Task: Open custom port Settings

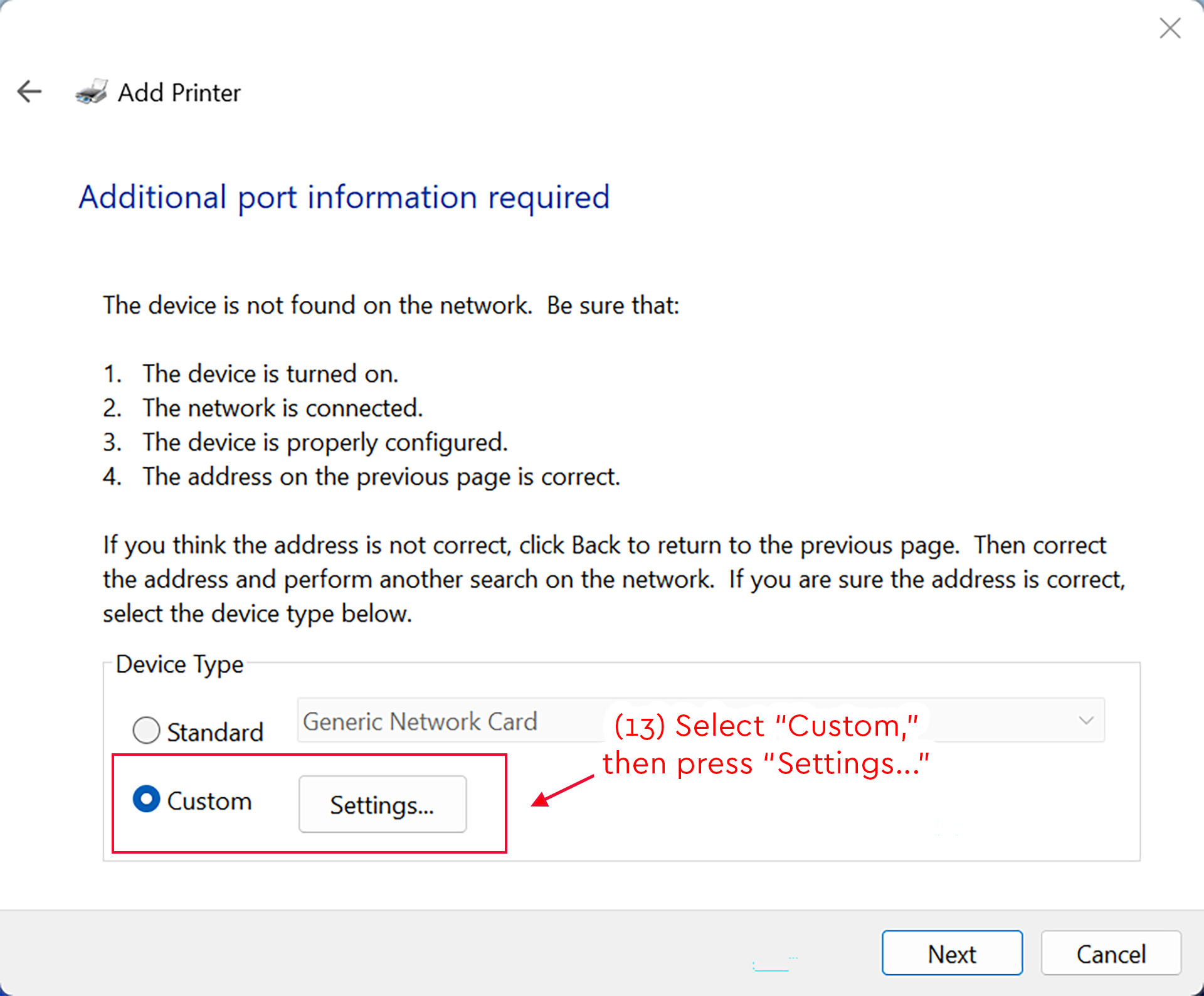Action: tap(383, 805)
